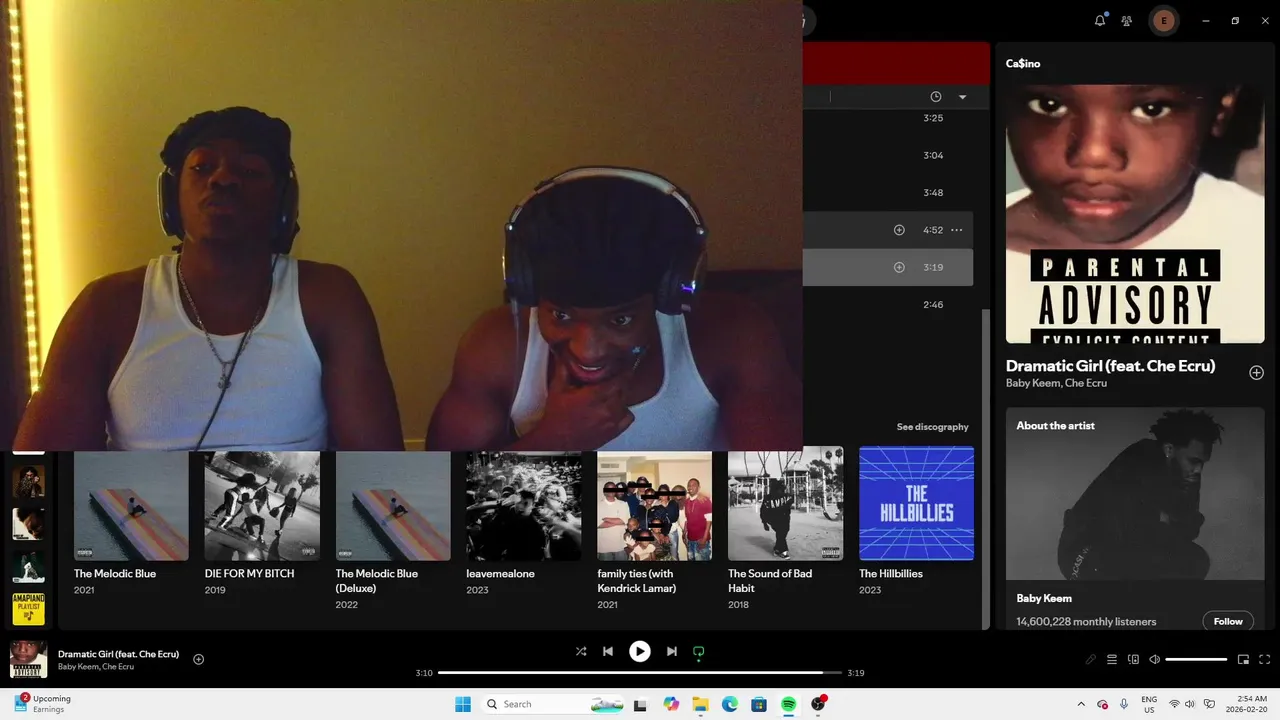1280x720 pixels.
Task: Open the Amapiano Playlist sidebar thumbnail
Action: tap(28, 609)
